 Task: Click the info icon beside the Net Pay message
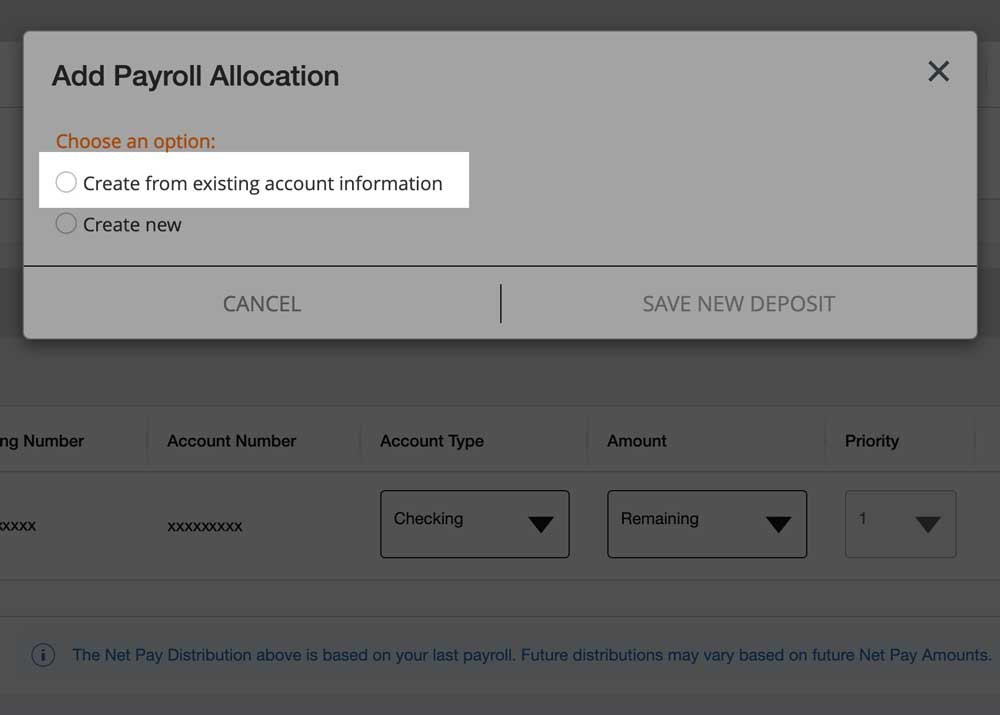(x=42, y=655)
